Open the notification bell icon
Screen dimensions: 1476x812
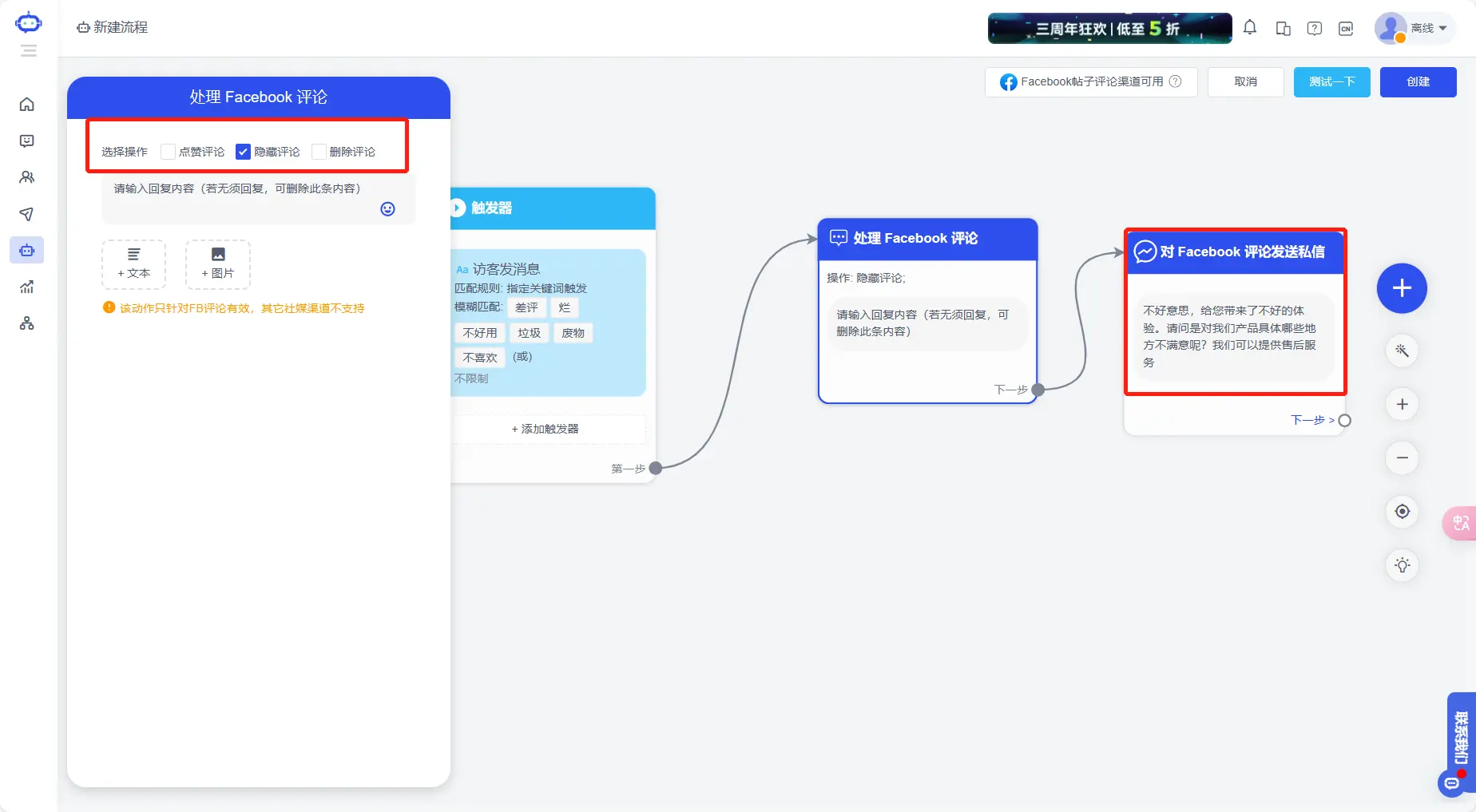click(x=1250, y=27)
